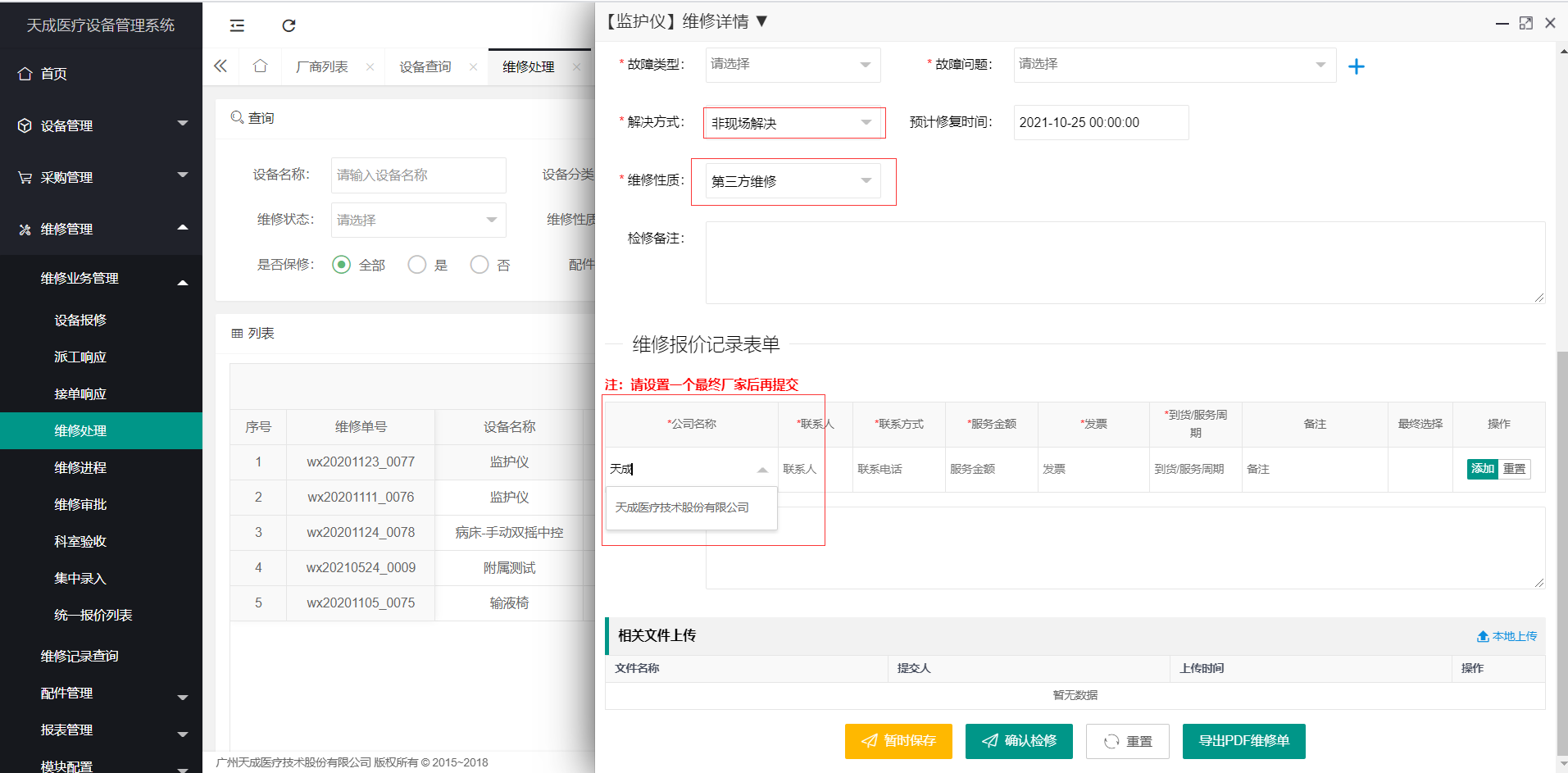Switch to the 维修处理 tab
The width and height of the screenshot is (1568, 773).
529,67
